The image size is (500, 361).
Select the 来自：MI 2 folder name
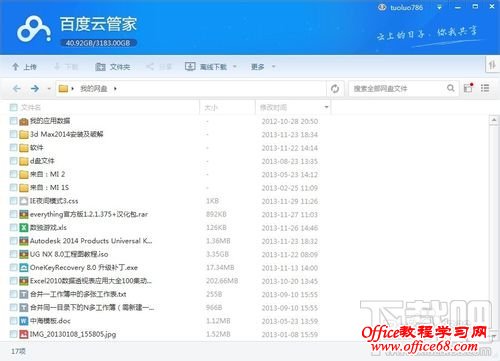[47, 174]
